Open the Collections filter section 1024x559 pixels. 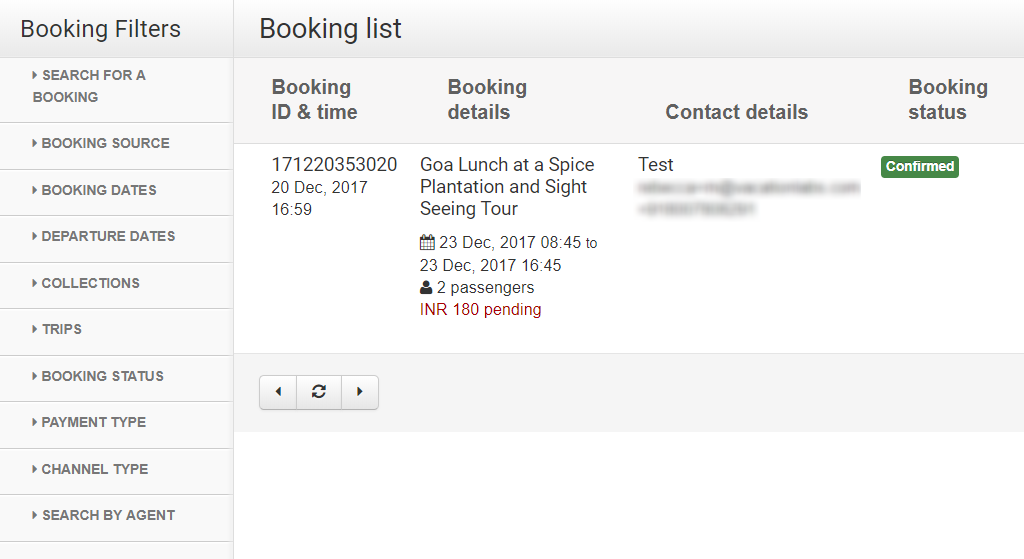click(x=90, y=283)
